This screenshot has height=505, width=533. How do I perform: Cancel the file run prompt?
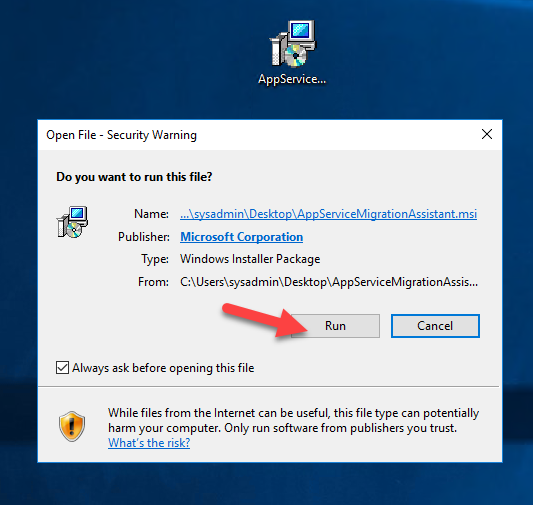click(x=435, y=326)
